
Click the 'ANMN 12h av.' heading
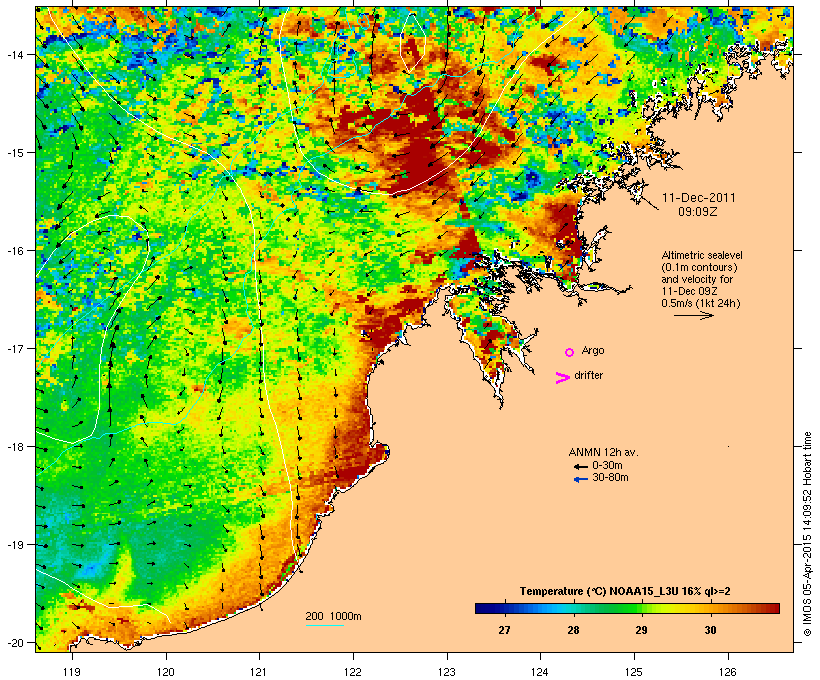pyautogui.click(x=603, y=452)
